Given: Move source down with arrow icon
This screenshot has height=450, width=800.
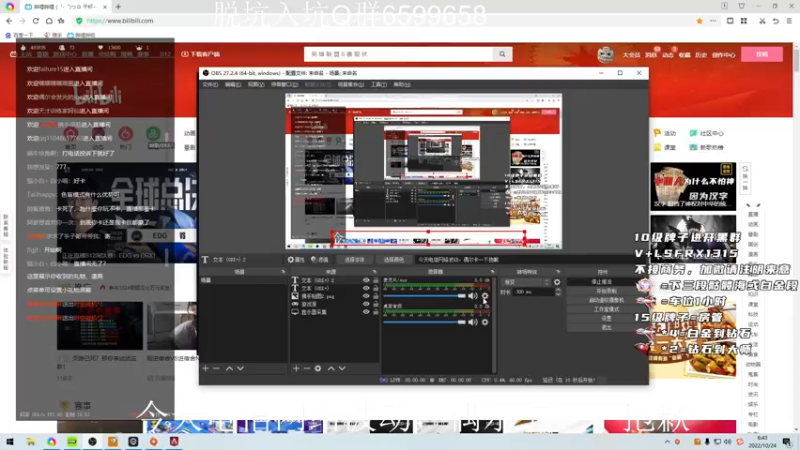Looking at the screenshot, I should (x=342, y=368).
